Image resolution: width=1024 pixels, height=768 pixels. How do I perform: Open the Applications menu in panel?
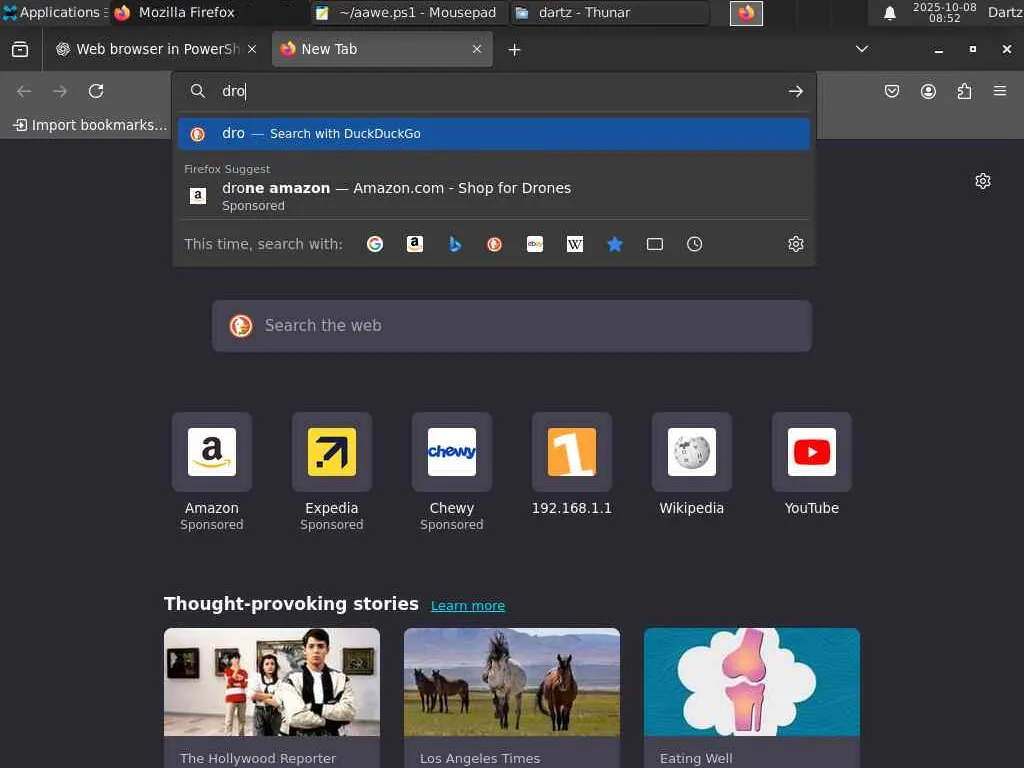[x=55, y=12]
